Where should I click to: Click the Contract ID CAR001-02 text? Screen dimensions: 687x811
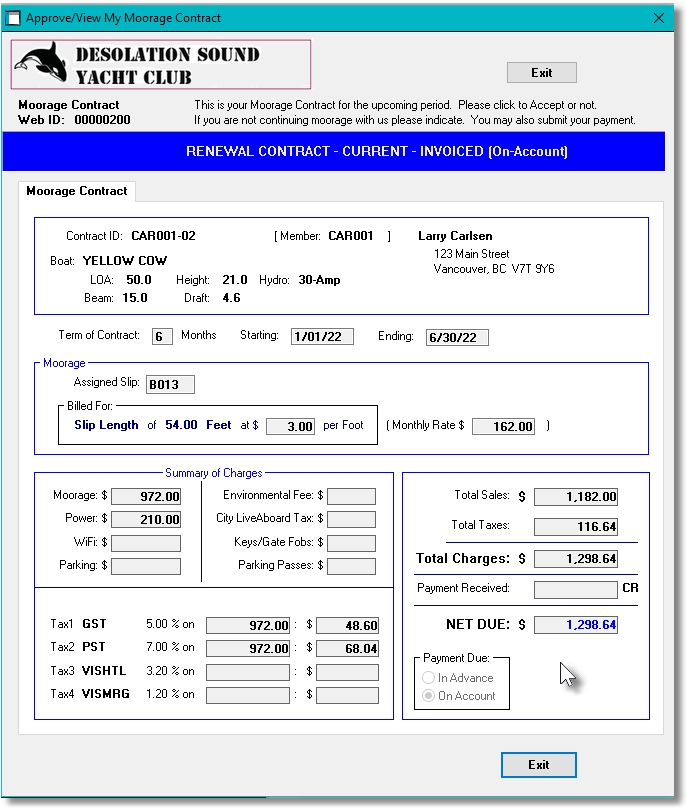pos(163,236)
